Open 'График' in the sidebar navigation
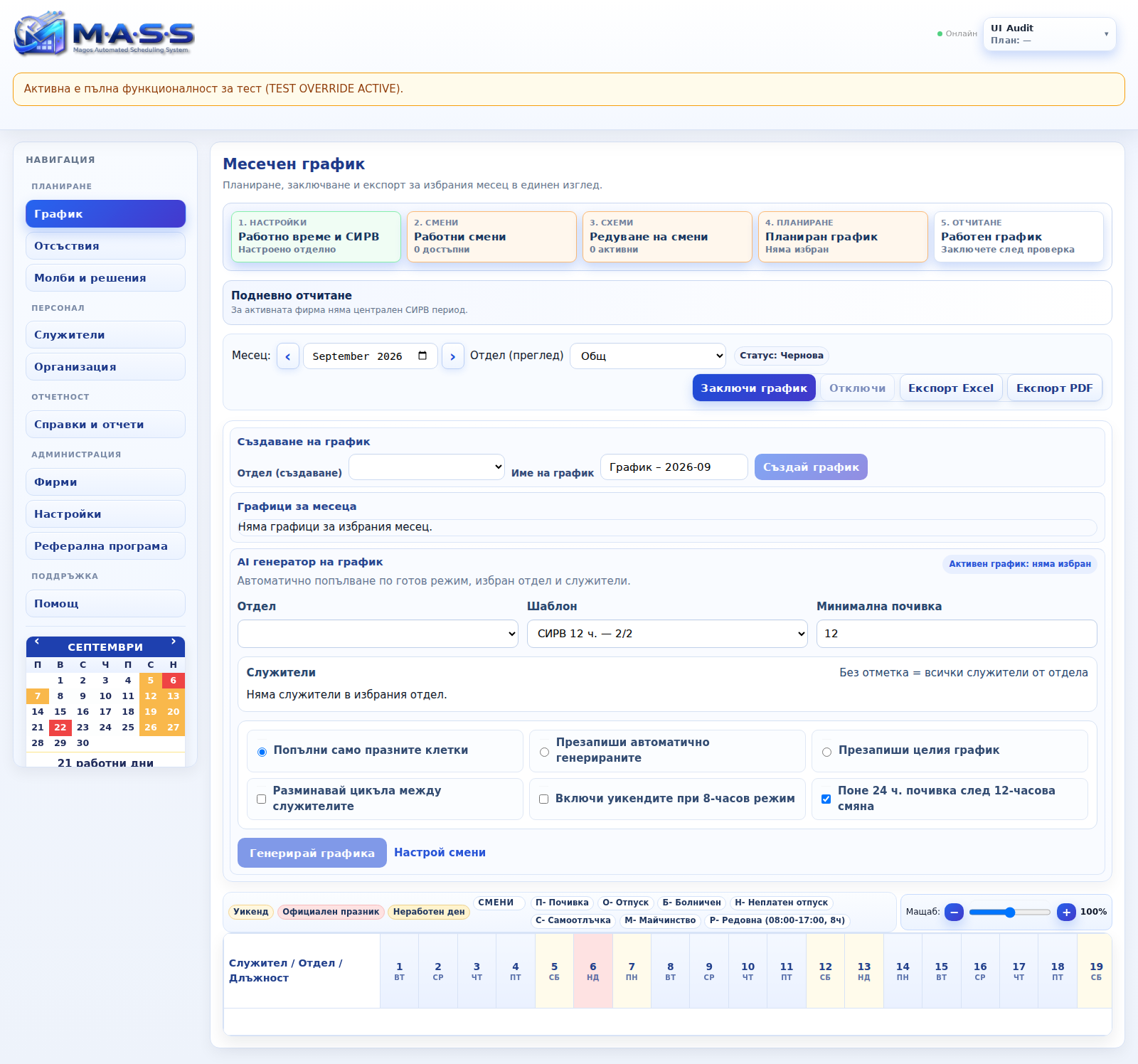This screenshot has height=1064, width=1138. tap(105, 214)
